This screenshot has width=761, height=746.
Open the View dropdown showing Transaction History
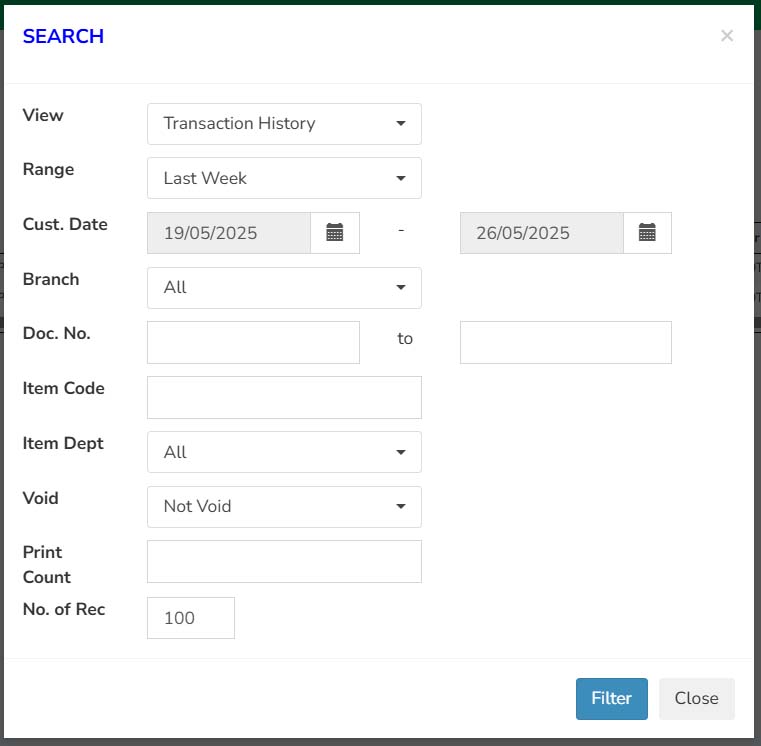(x=284, y=124)
